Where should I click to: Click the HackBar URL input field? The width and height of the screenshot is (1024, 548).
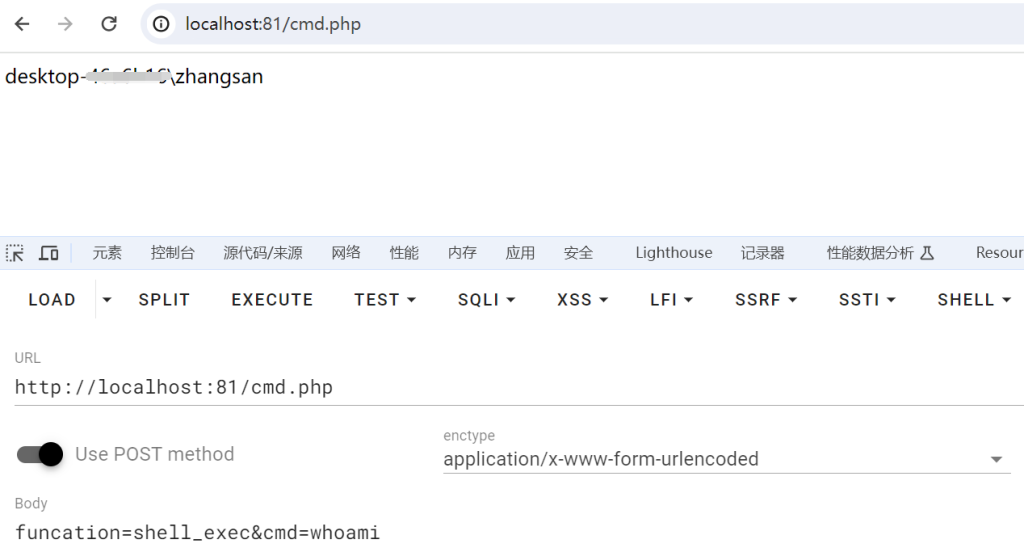point(519,387)
